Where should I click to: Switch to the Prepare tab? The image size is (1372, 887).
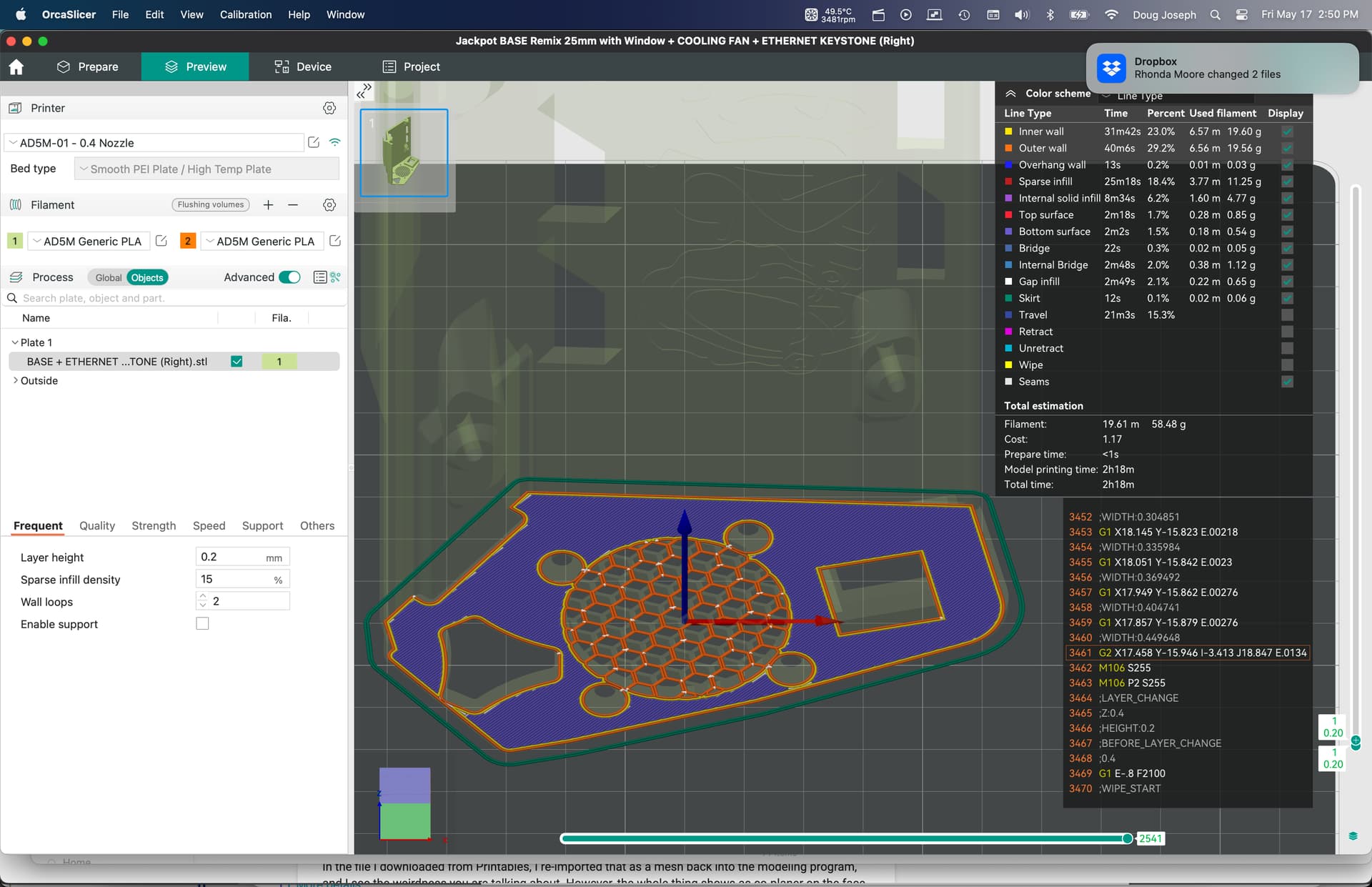pyautogui.click(x=88, y=67)
